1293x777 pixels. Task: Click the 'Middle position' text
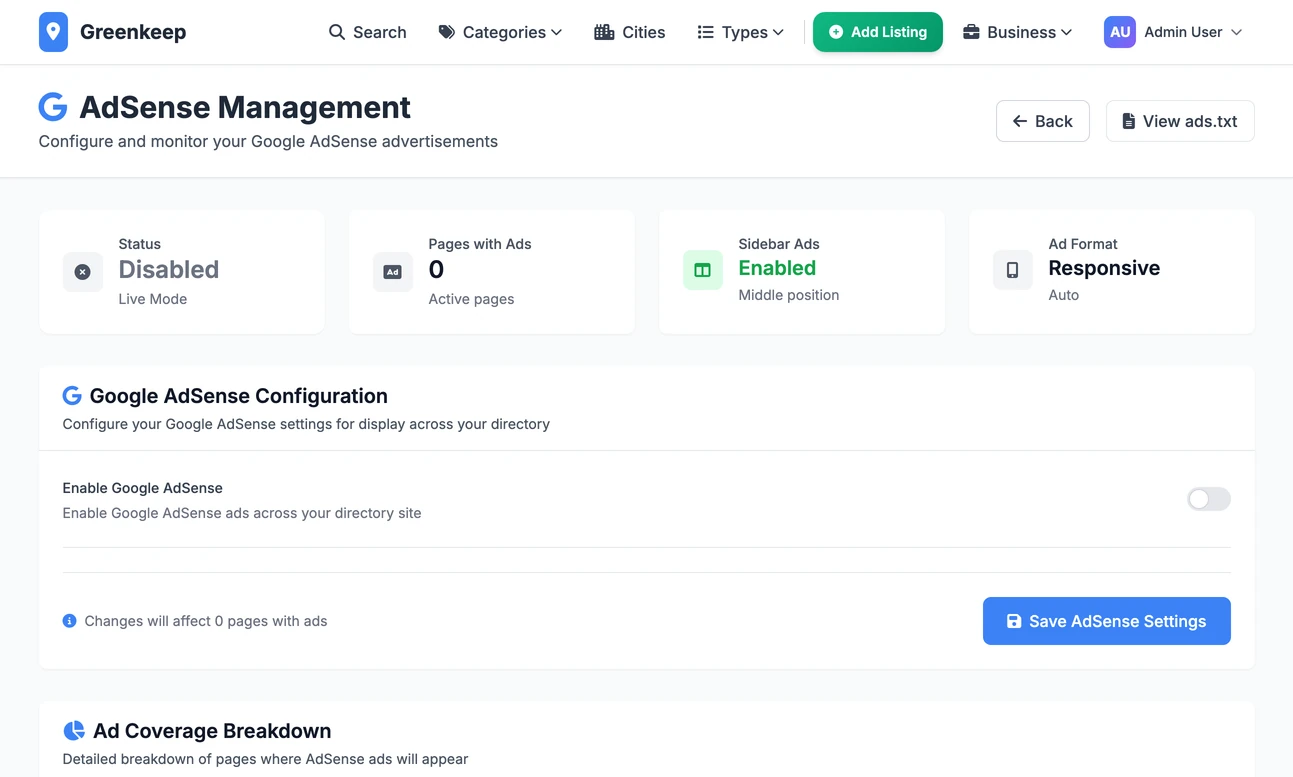[x=789, y=295]
